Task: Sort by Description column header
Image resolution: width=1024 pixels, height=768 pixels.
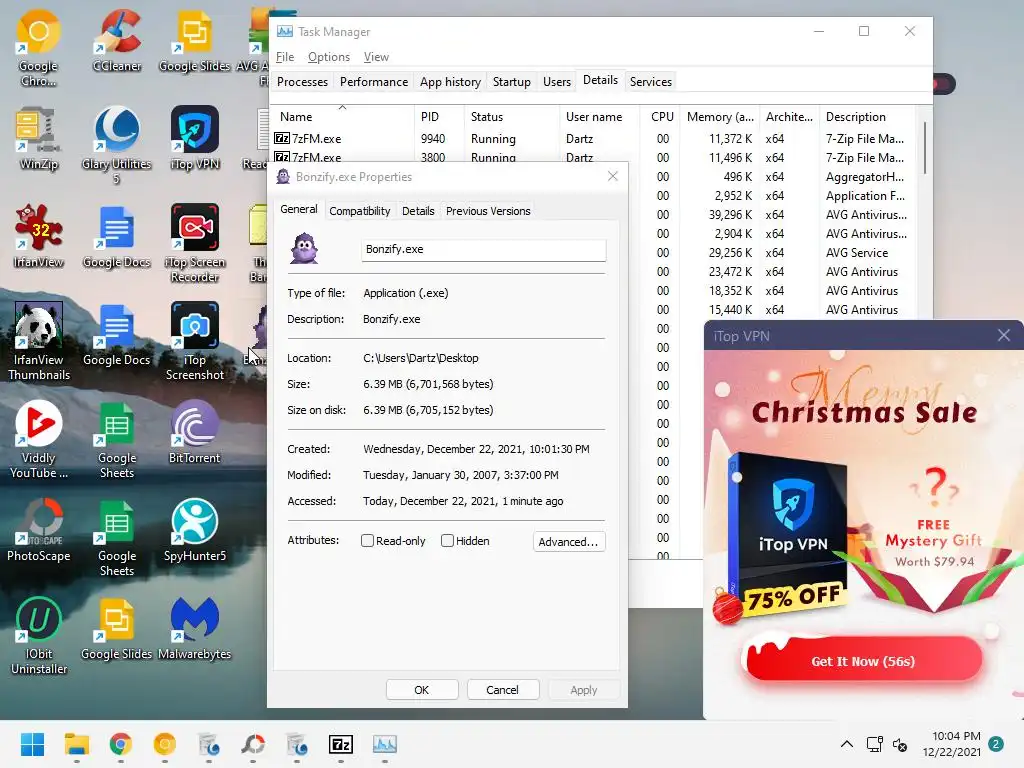Action: (x=867, y=116)
